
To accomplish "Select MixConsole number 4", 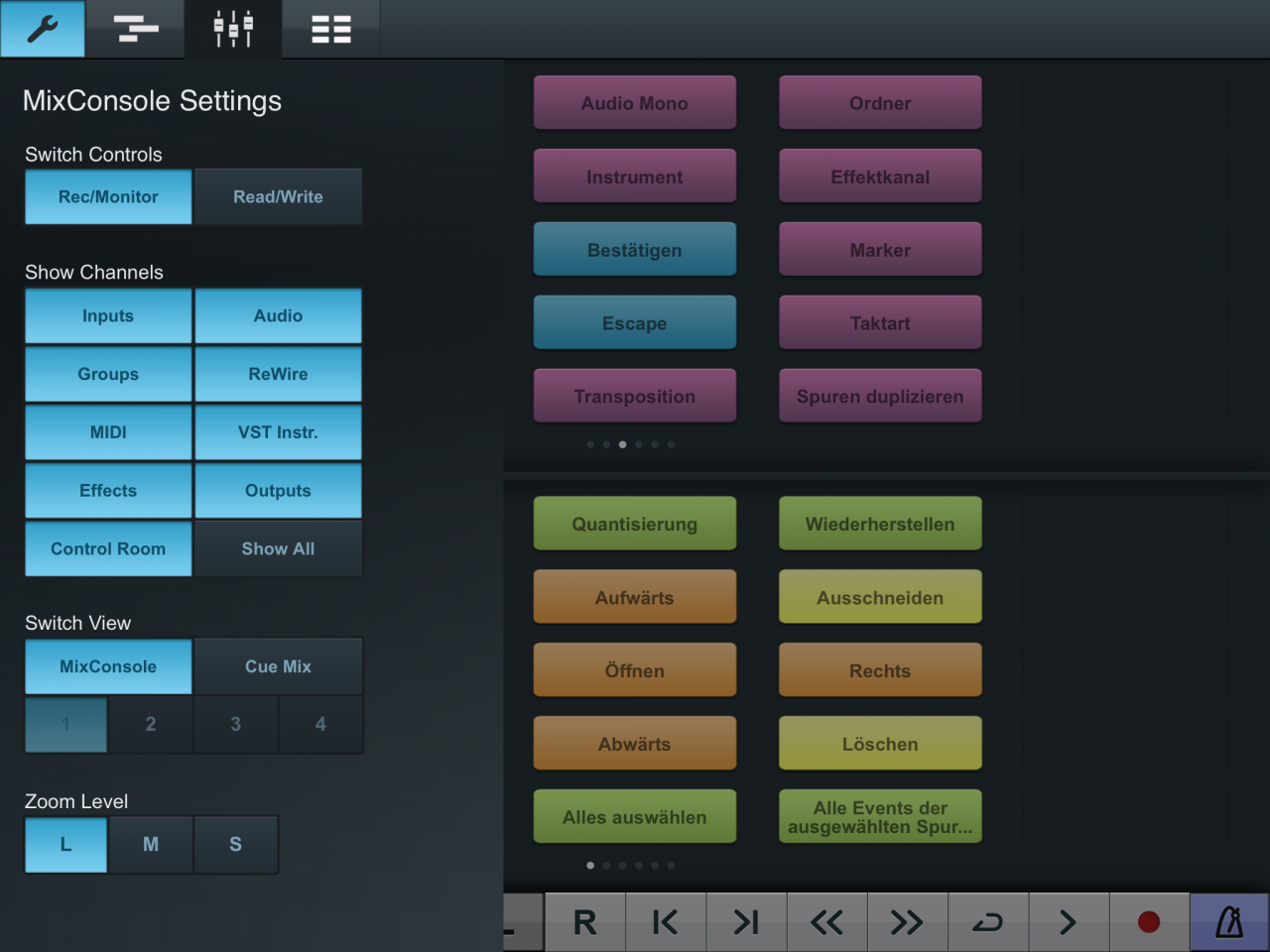I will click(x=320, y=724).
